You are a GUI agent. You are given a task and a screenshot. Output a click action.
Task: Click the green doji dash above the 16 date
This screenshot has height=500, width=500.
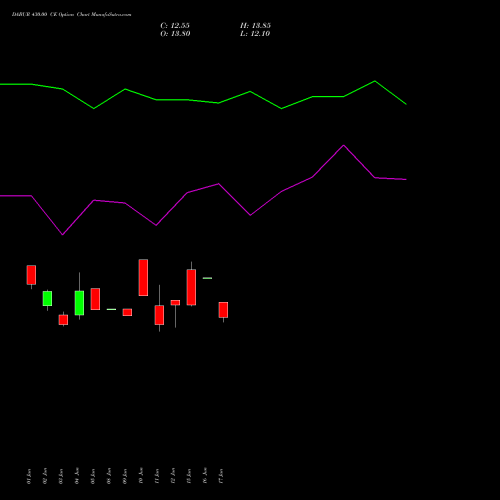click(207, 278)
